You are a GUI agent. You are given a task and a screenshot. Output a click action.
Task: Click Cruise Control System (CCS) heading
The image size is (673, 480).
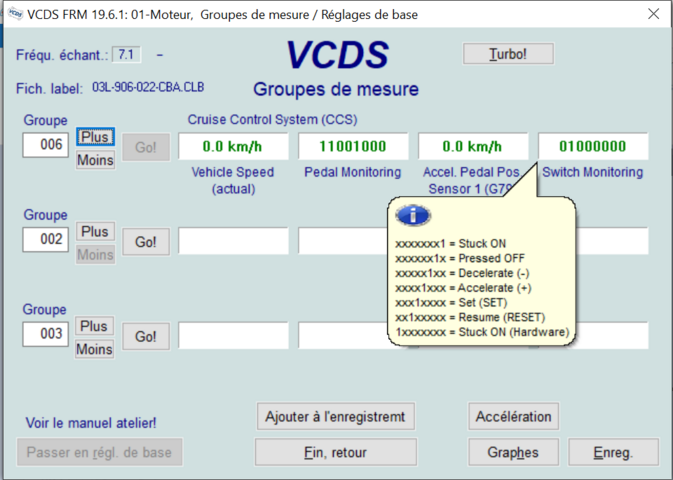point(273,119)
